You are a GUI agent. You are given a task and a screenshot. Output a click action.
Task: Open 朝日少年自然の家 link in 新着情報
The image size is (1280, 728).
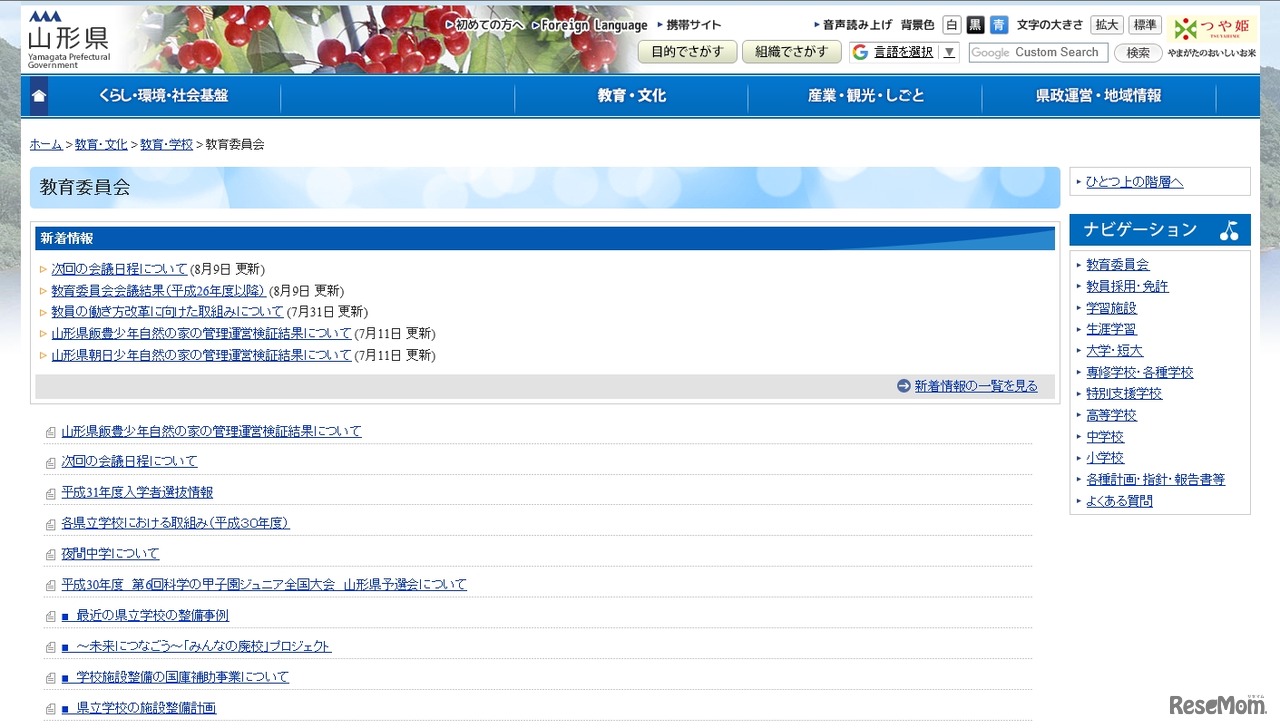202,355
